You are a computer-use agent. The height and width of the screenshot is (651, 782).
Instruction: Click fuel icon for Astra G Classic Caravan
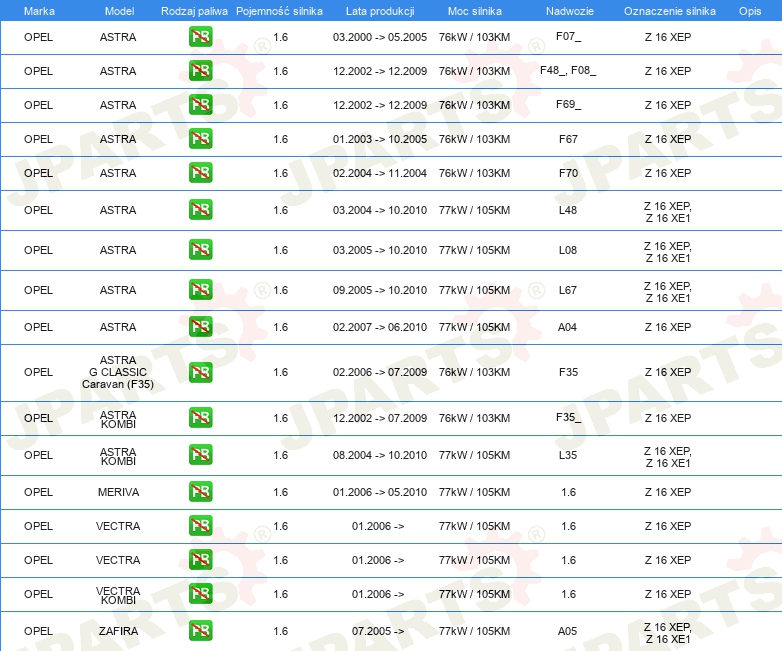200,372
